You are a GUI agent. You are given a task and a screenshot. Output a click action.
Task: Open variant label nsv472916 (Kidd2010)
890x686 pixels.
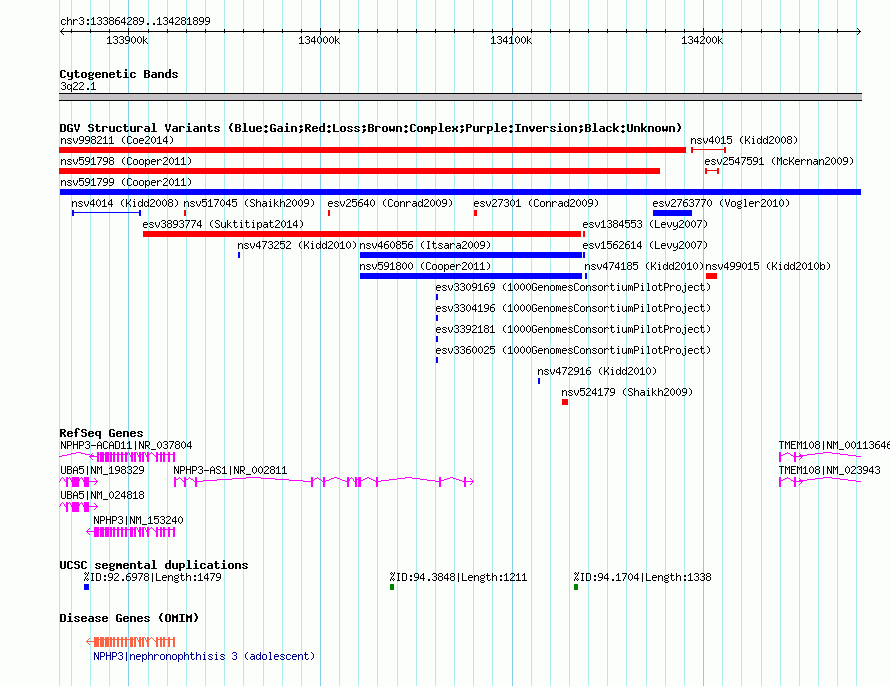pyautogui.click(x=597, y=371)
